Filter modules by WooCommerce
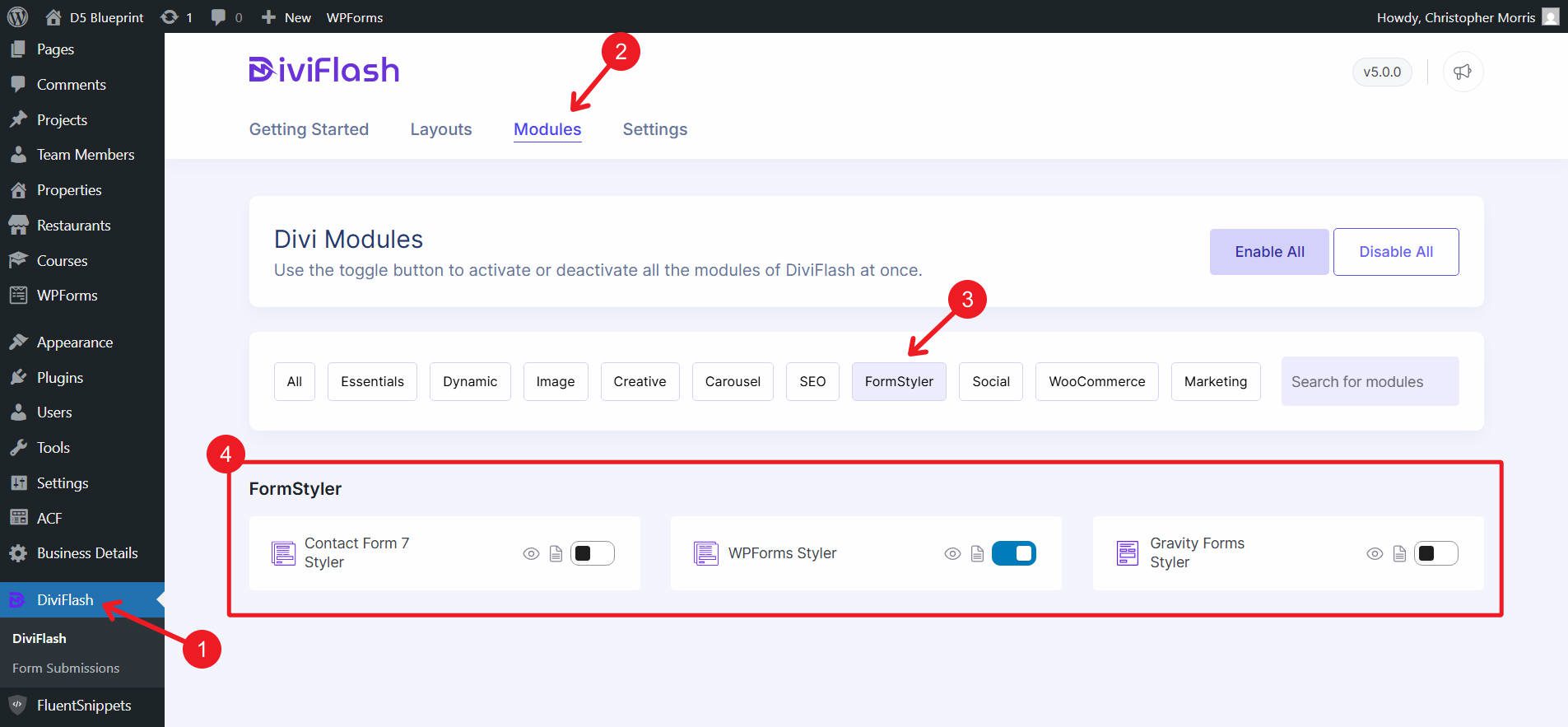The height and width of the screenshot is (727, 1568). [1097, 382]
